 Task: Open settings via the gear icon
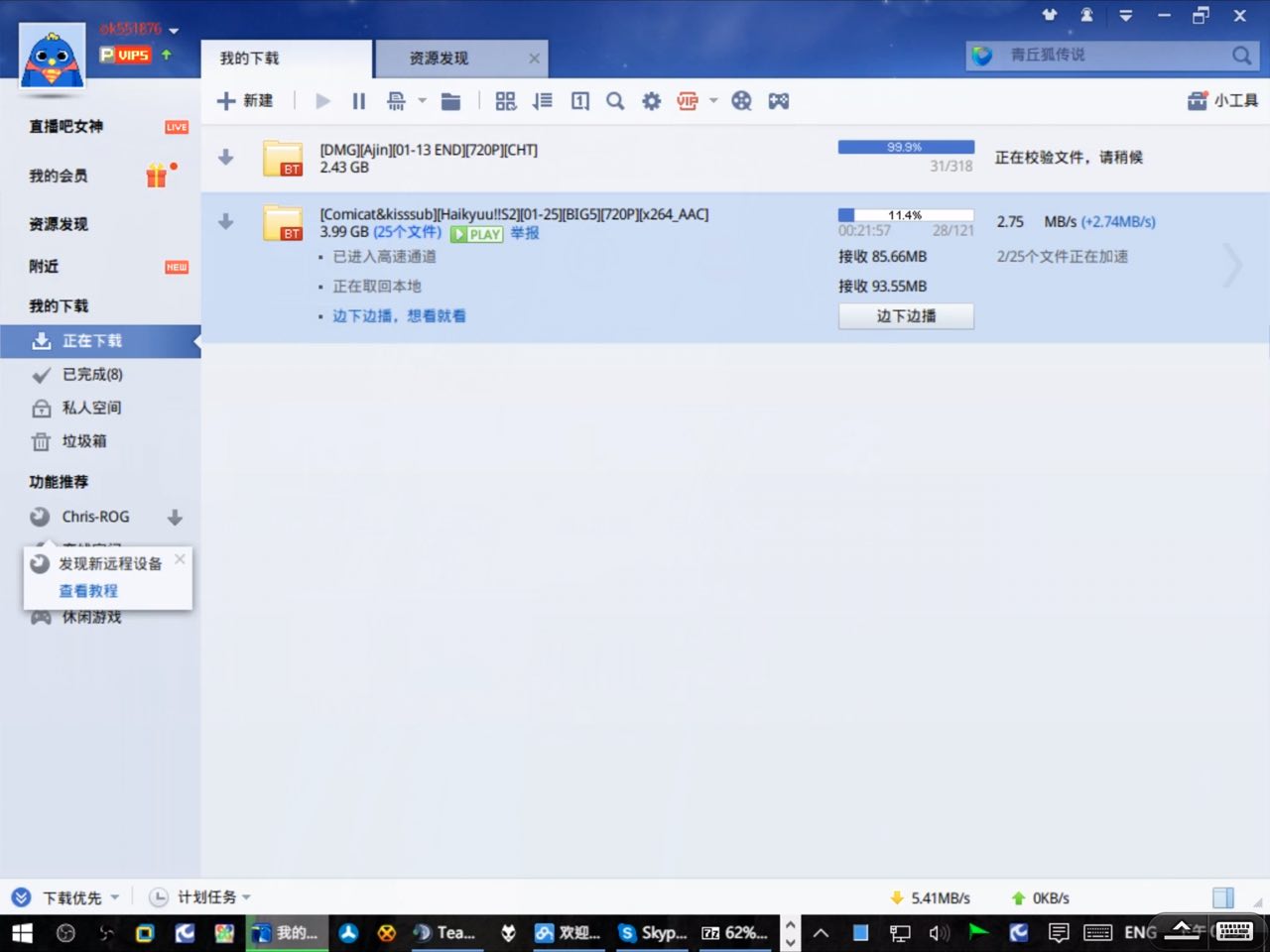tap(651, 101)
